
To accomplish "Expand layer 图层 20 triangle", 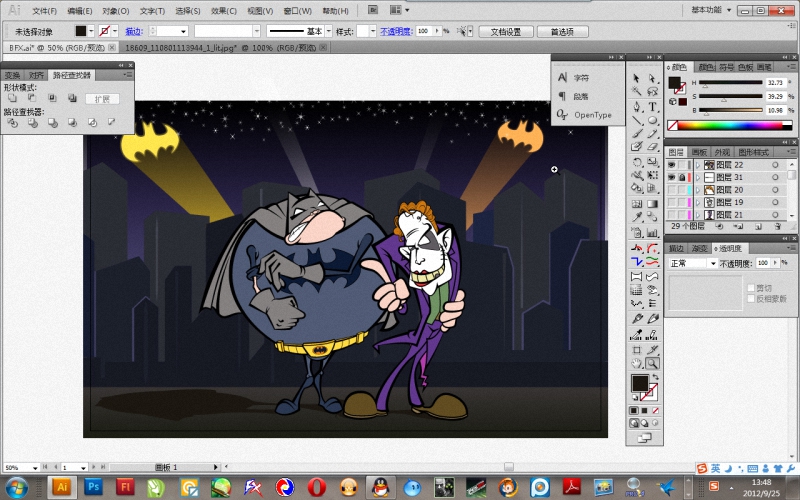I will 698,190.
